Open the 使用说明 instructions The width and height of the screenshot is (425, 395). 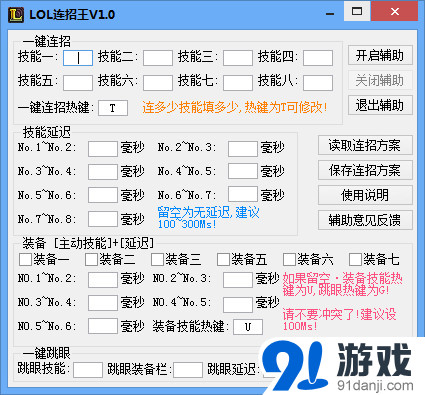coord(365,195)
